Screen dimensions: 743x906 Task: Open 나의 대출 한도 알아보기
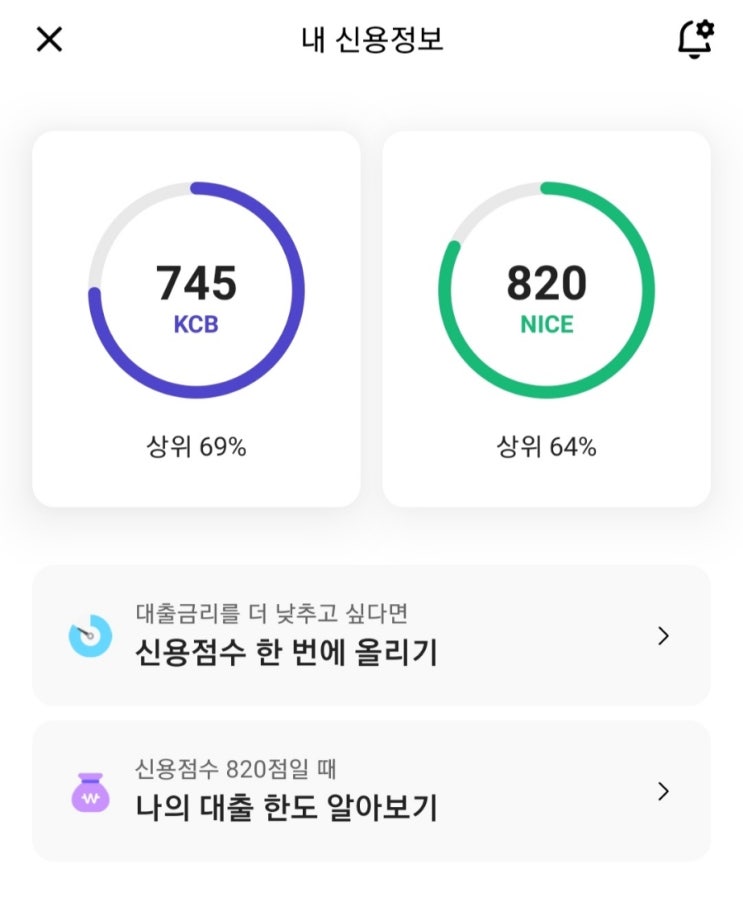pyautogui.click(x=286, y=808)
